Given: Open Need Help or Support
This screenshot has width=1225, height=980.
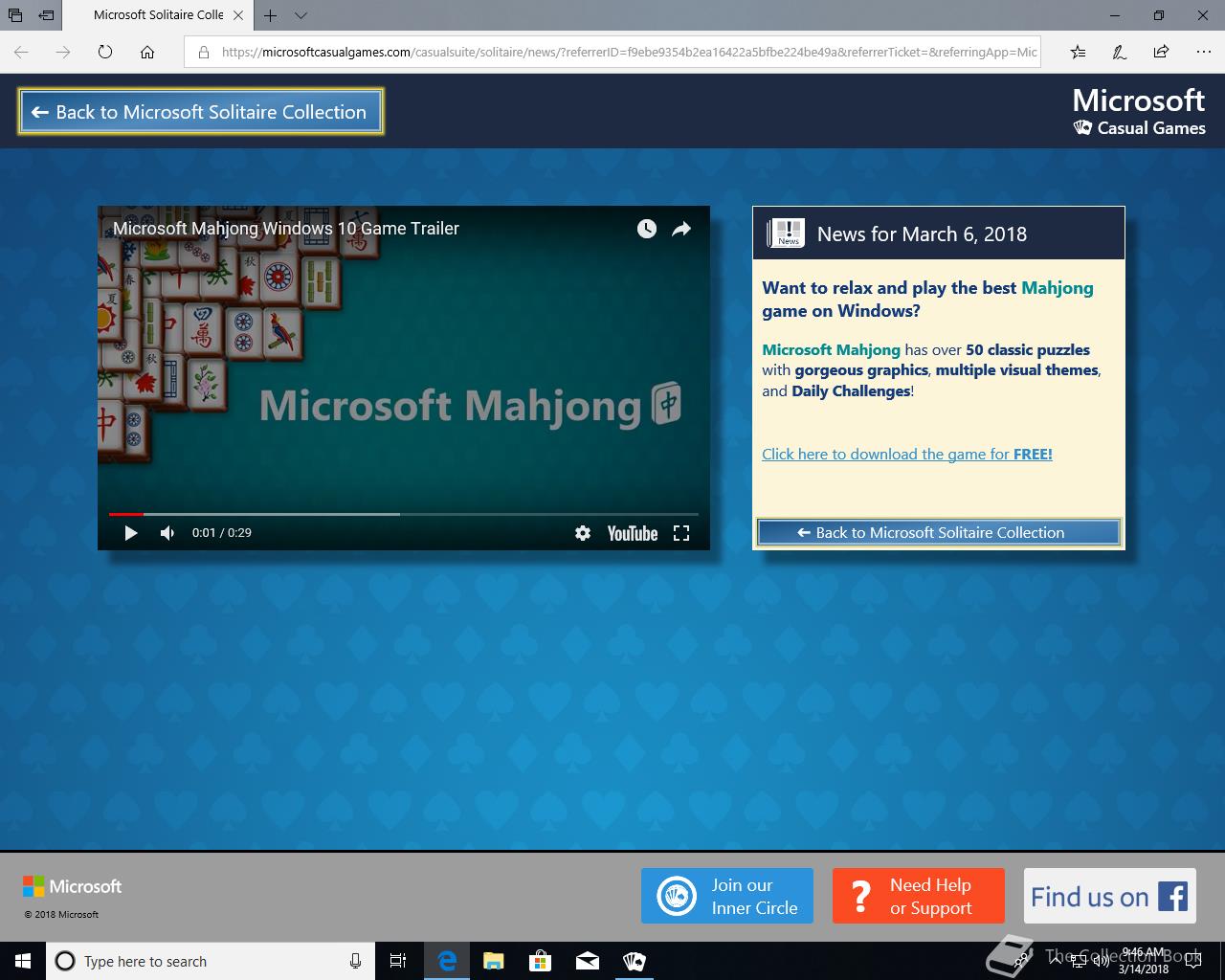Looking at the screenshot, I should (x=919, y=896).
